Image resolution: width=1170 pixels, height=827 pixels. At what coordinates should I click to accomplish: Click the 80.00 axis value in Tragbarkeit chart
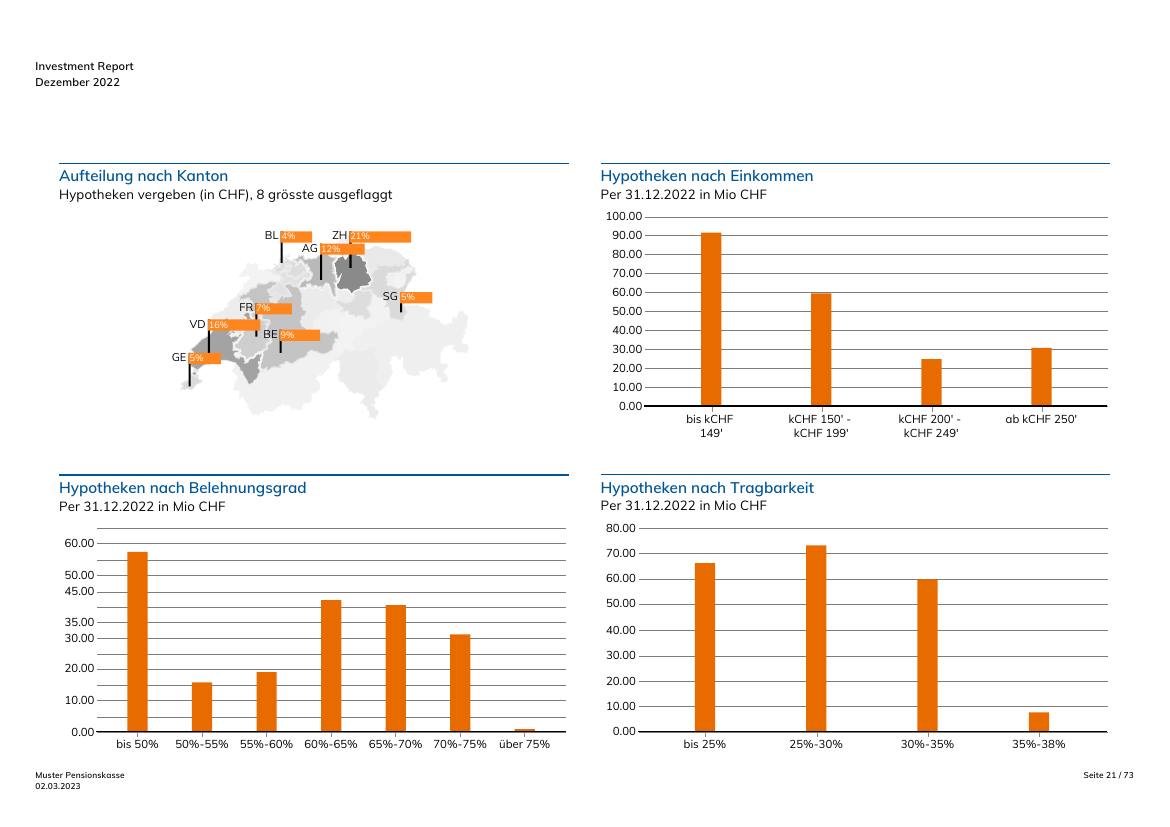tap(621, 528)
